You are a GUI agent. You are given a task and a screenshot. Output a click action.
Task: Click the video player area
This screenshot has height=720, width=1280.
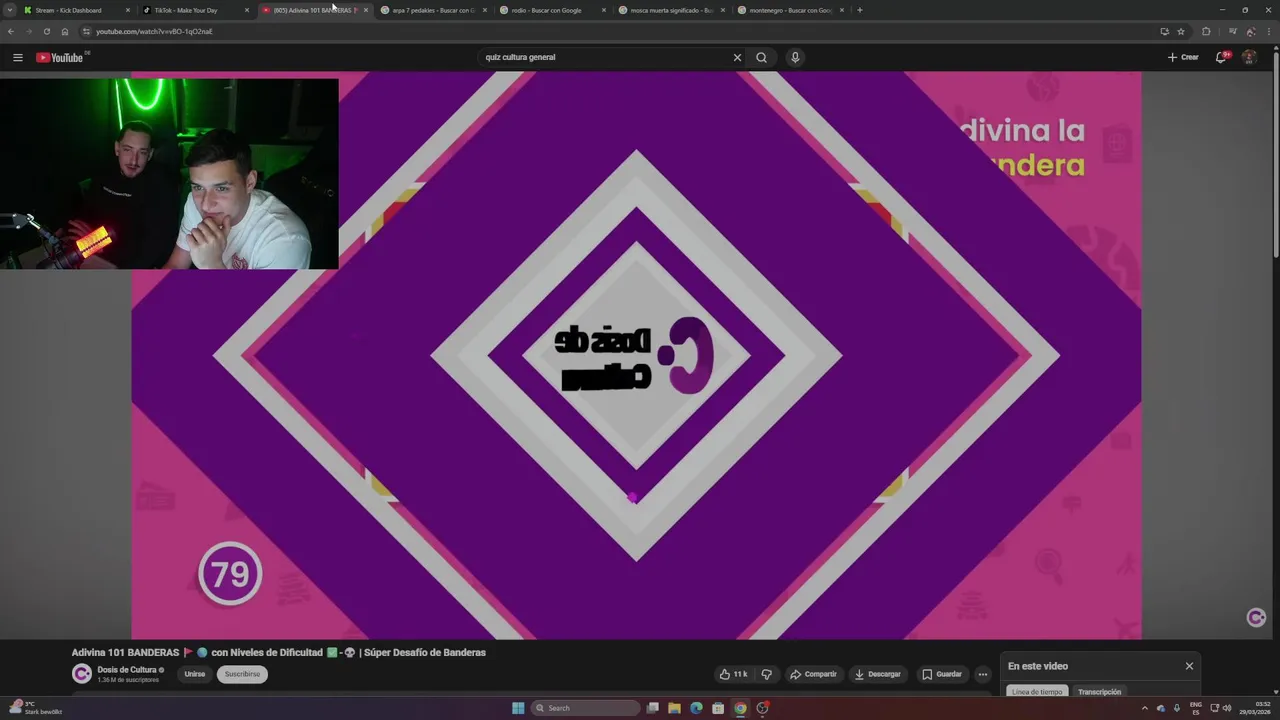coord(636,355)
